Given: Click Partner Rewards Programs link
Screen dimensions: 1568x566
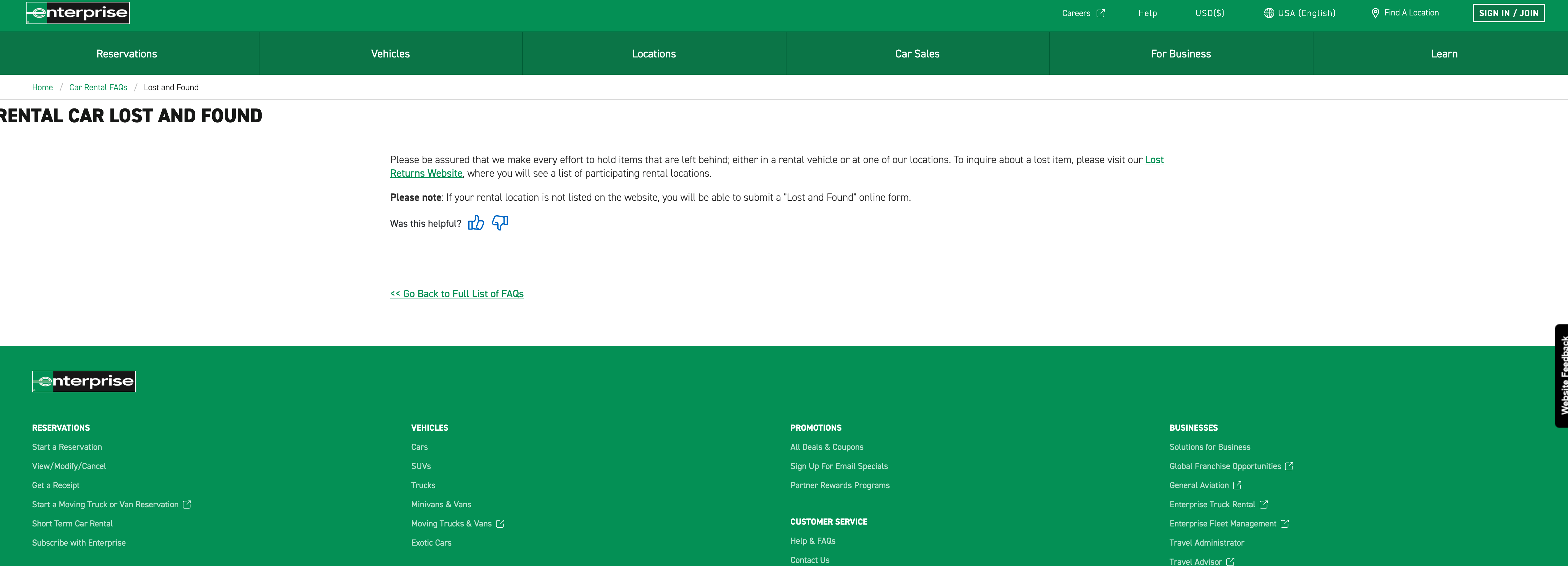Looking at the screenshot, I should click(x=839, y=485).
